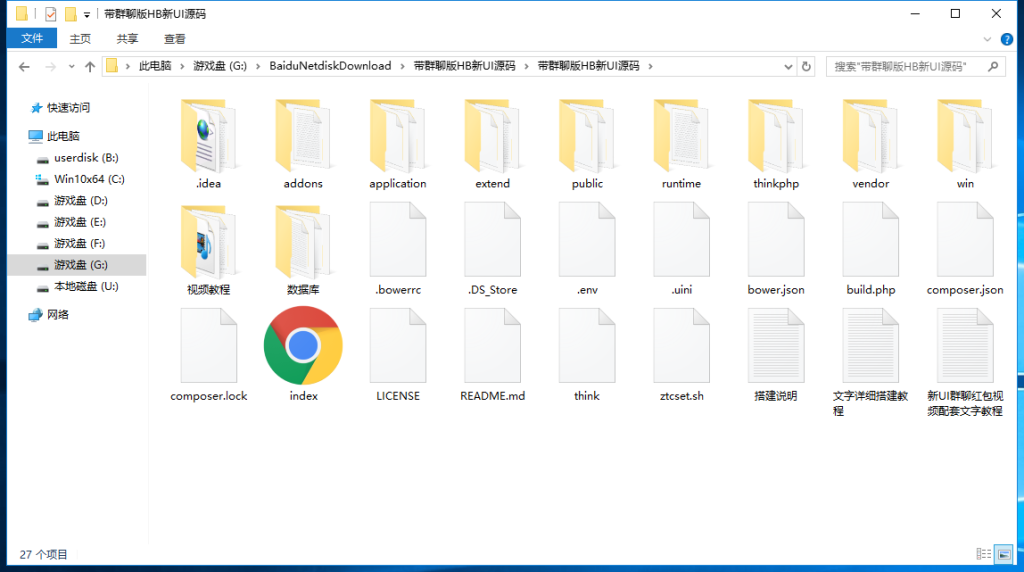Select 此电脑 in navigation pane

click(x=63, y=136)
